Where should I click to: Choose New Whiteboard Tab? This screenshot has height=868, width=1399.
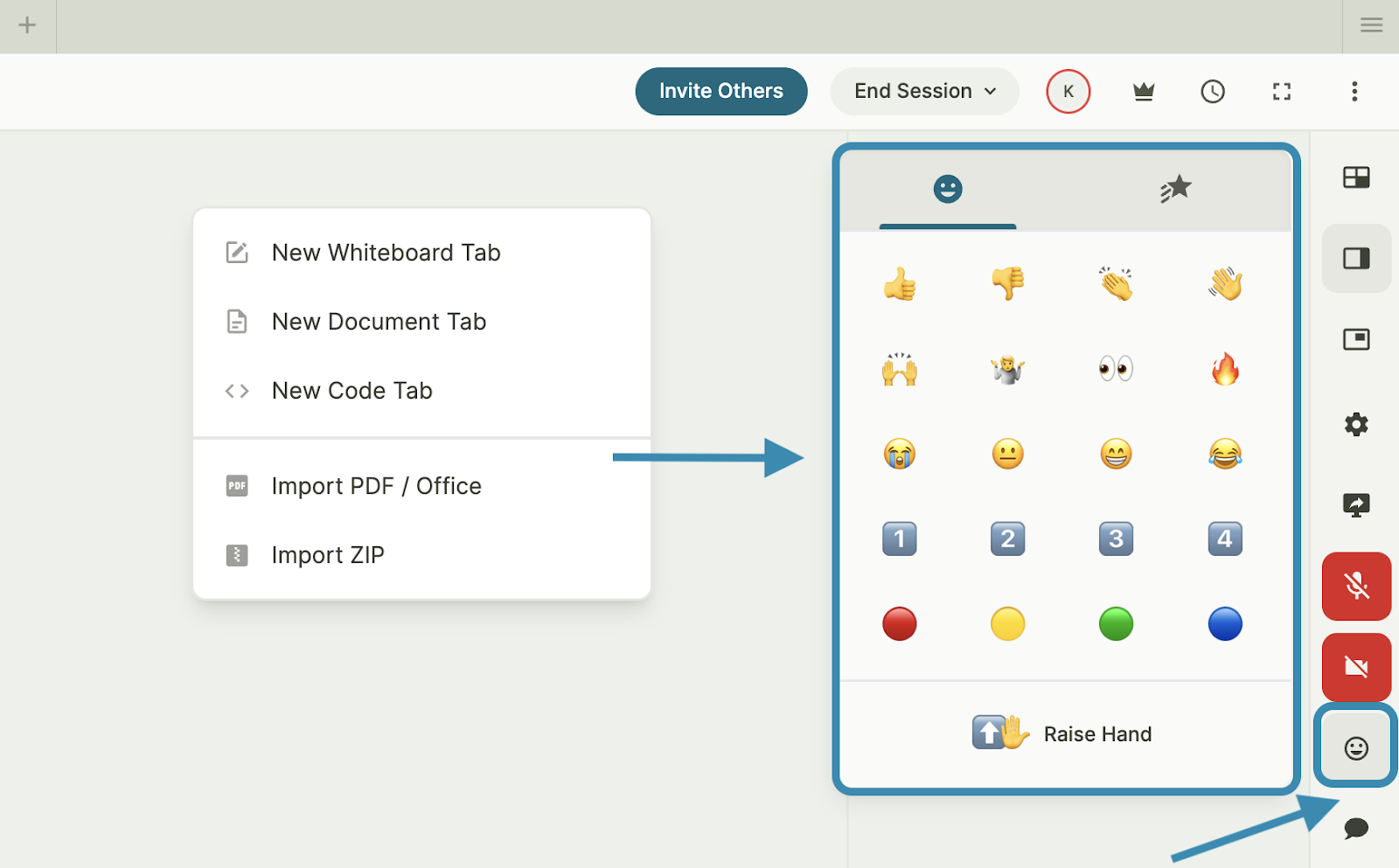click(386, 253)
